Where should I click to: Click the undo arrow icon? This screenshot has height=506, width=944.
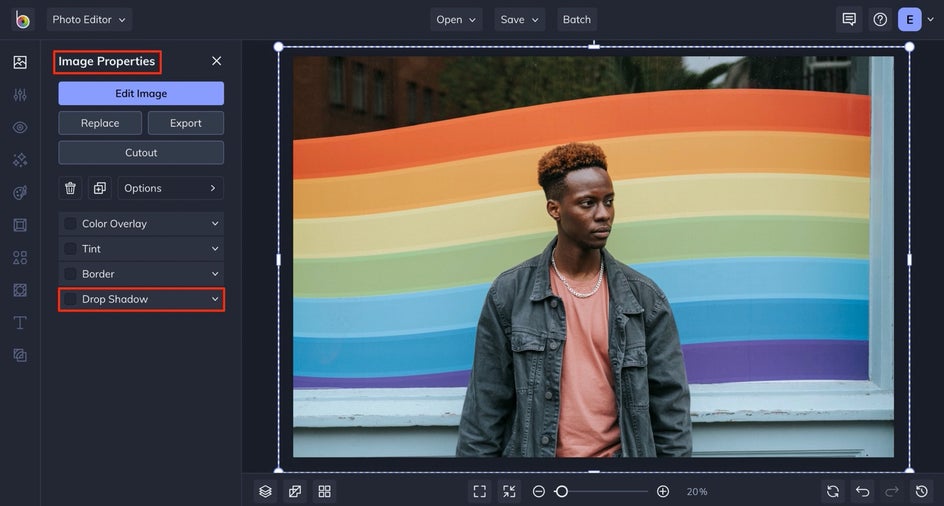[862, 491]
